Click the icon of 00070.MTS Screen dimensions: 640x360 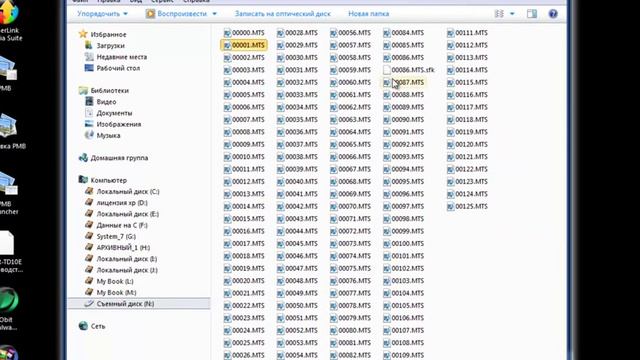point(333,207)
